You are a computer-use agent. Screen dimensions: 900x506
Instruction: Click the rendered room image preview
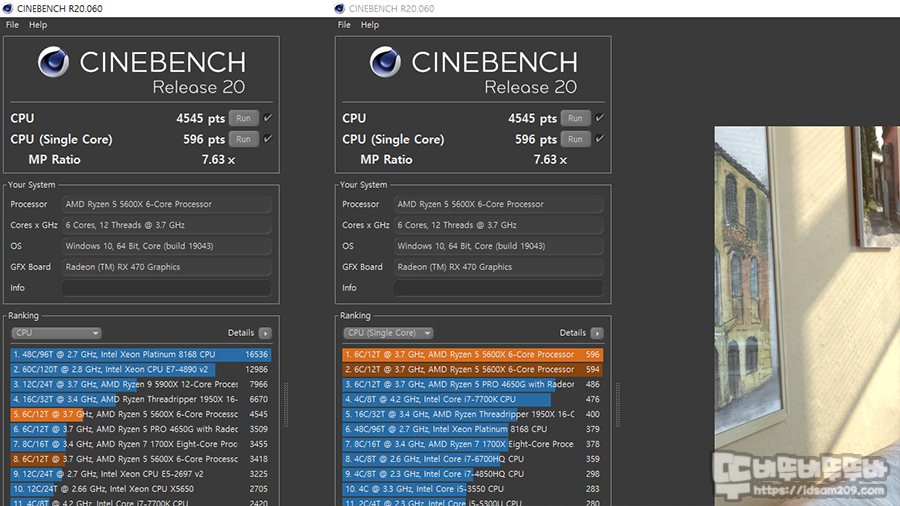[x=807, y=316]
